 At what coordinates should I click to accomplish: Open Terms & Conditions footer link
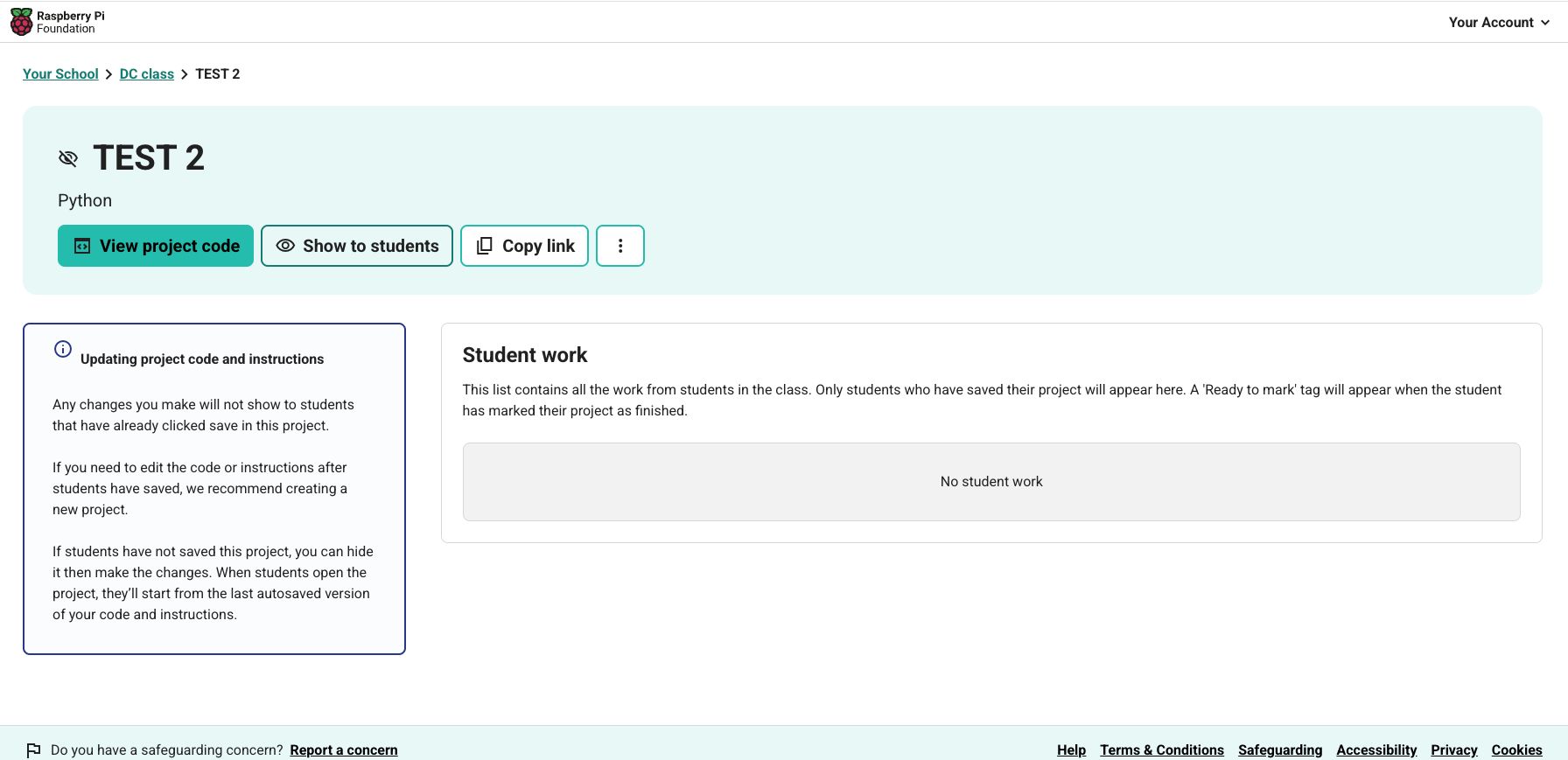click(1162, 750)
